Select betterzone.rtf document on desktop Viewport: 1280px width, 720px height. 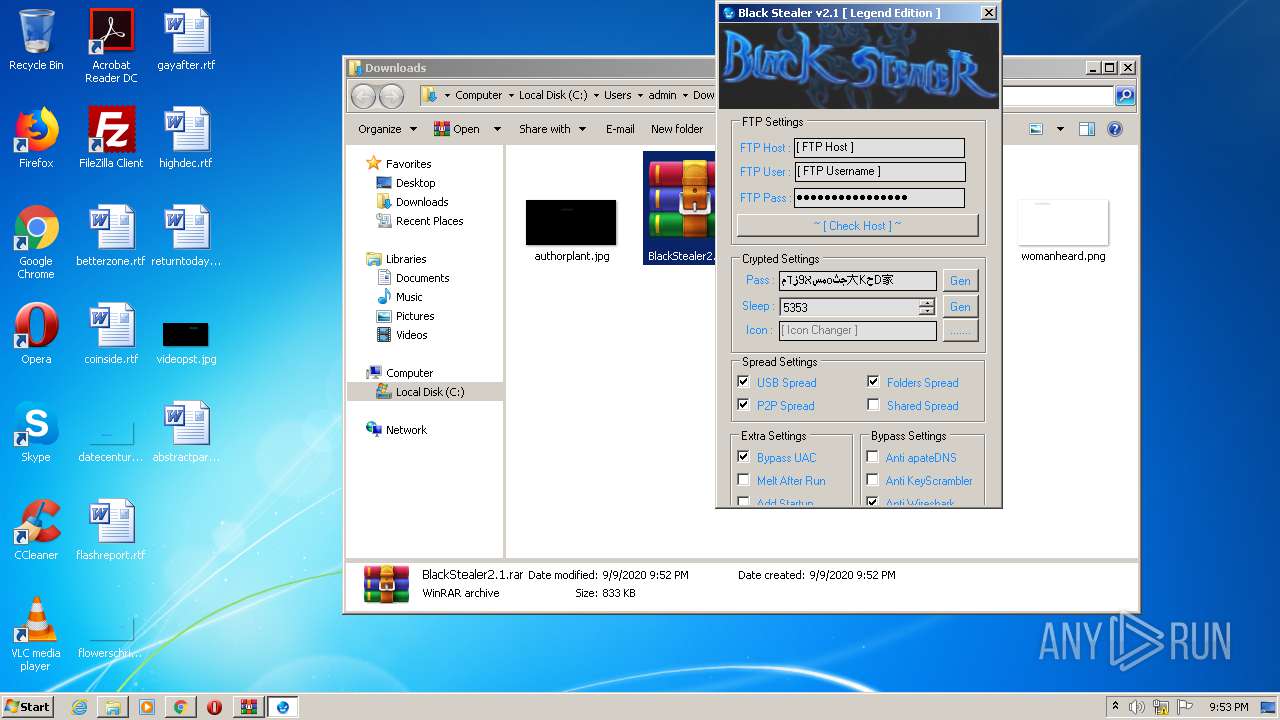tap(111, 236)
